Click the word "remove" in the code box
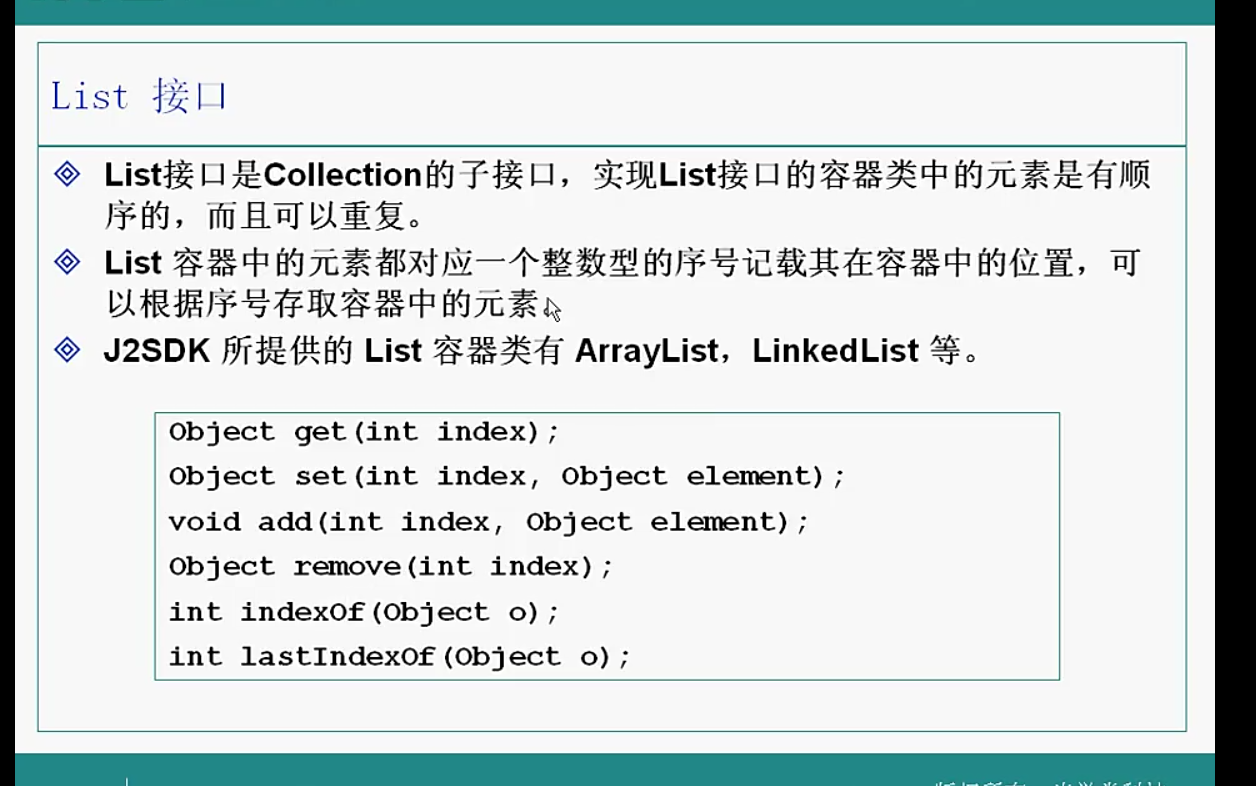This screenshot has width=1256, height=786. click(x=346, y=567)
